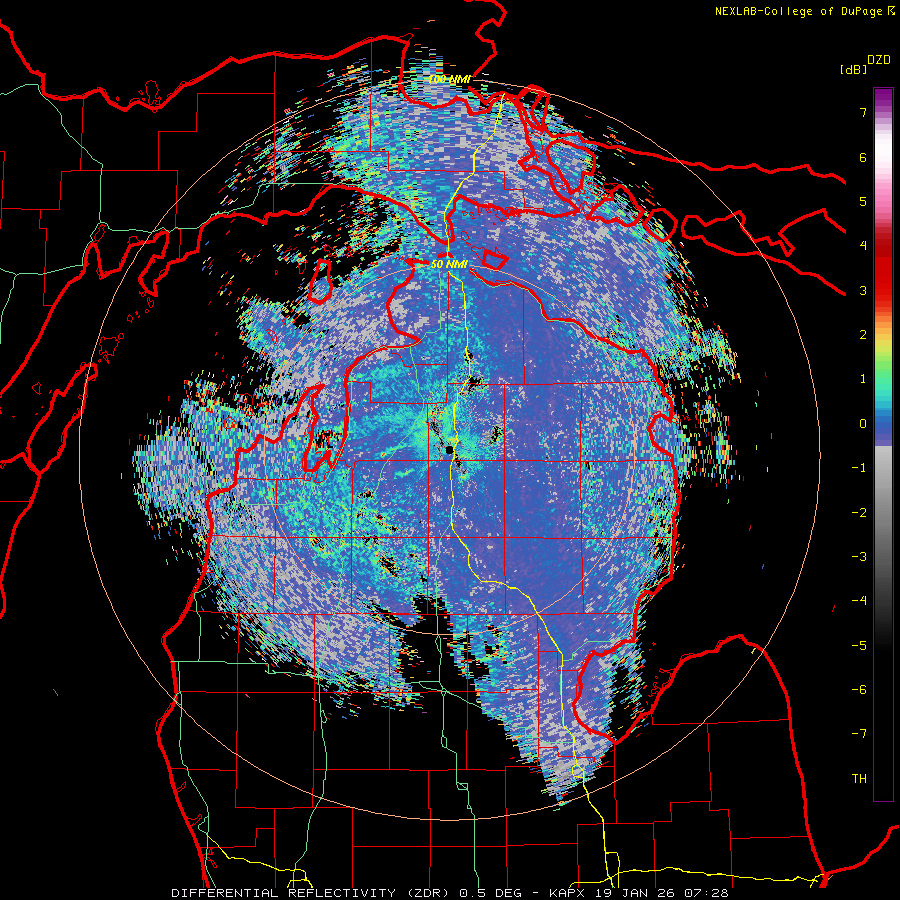Click the black radar site dot

[451, 449]
